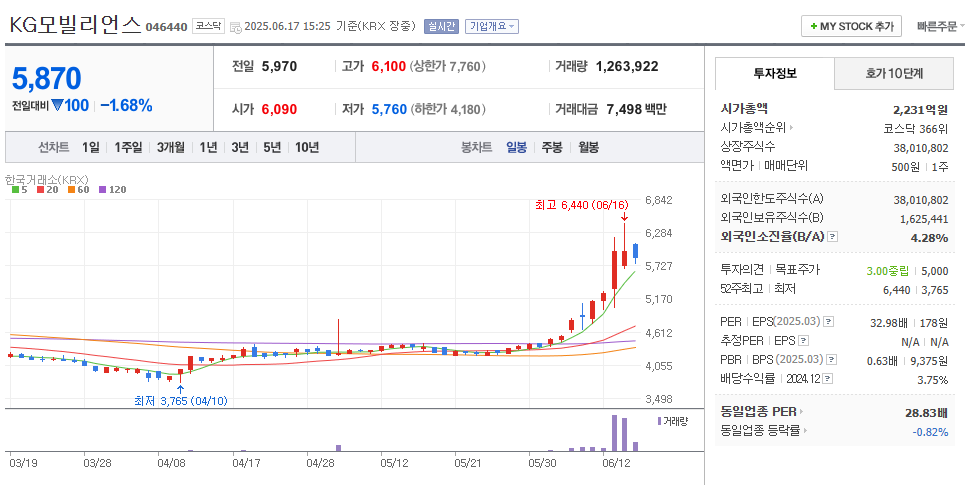
Task: Click the help icon next to PBR BPS(2025.03)
Action: click(x=832, y=360)
